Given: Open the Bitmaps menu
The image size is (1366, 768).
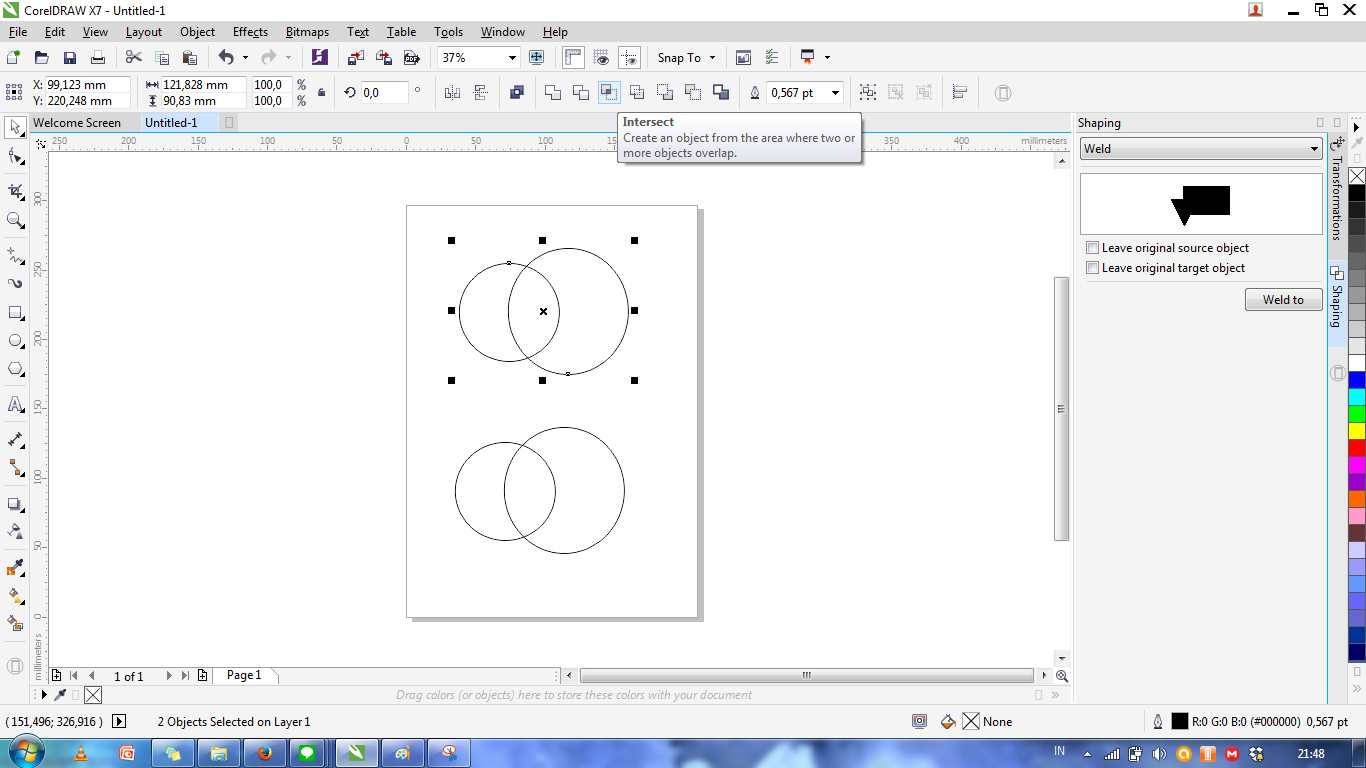Looking at the screenshot, I should pyautogui.click(x=307, y=31).
